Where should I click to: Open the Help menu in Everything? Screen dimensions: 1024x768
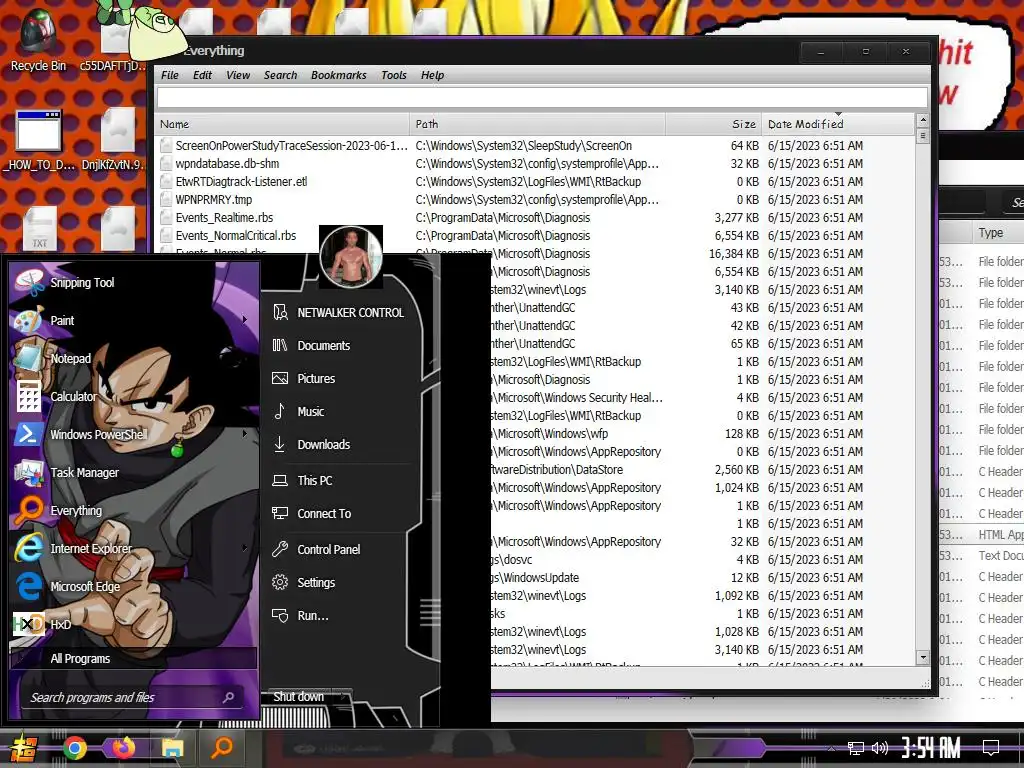click(432, 75)
